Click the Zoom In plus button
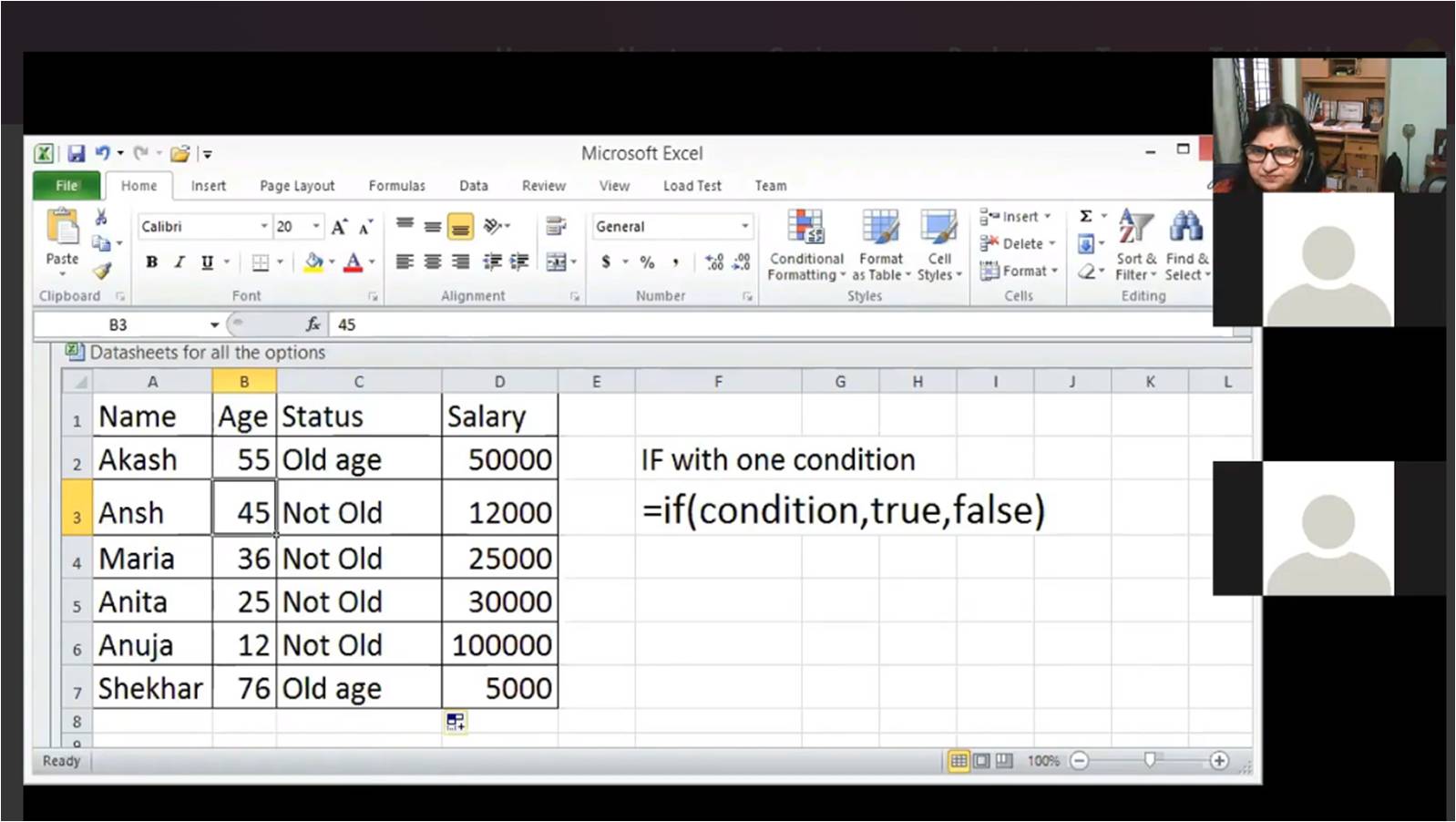Image resolution: width=1456 pixels, height=822 pixels. [x=1219, y=760]
